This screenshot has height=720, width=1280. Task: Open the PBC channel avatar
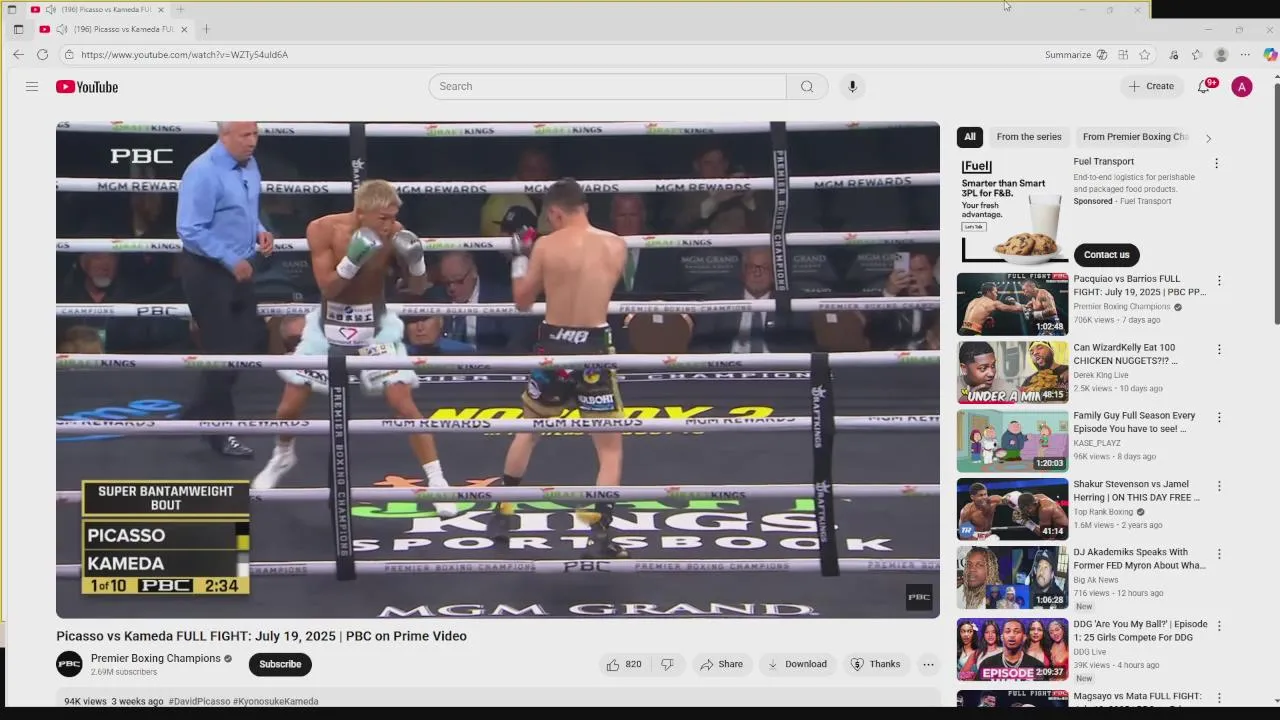(x=69, y=664)
